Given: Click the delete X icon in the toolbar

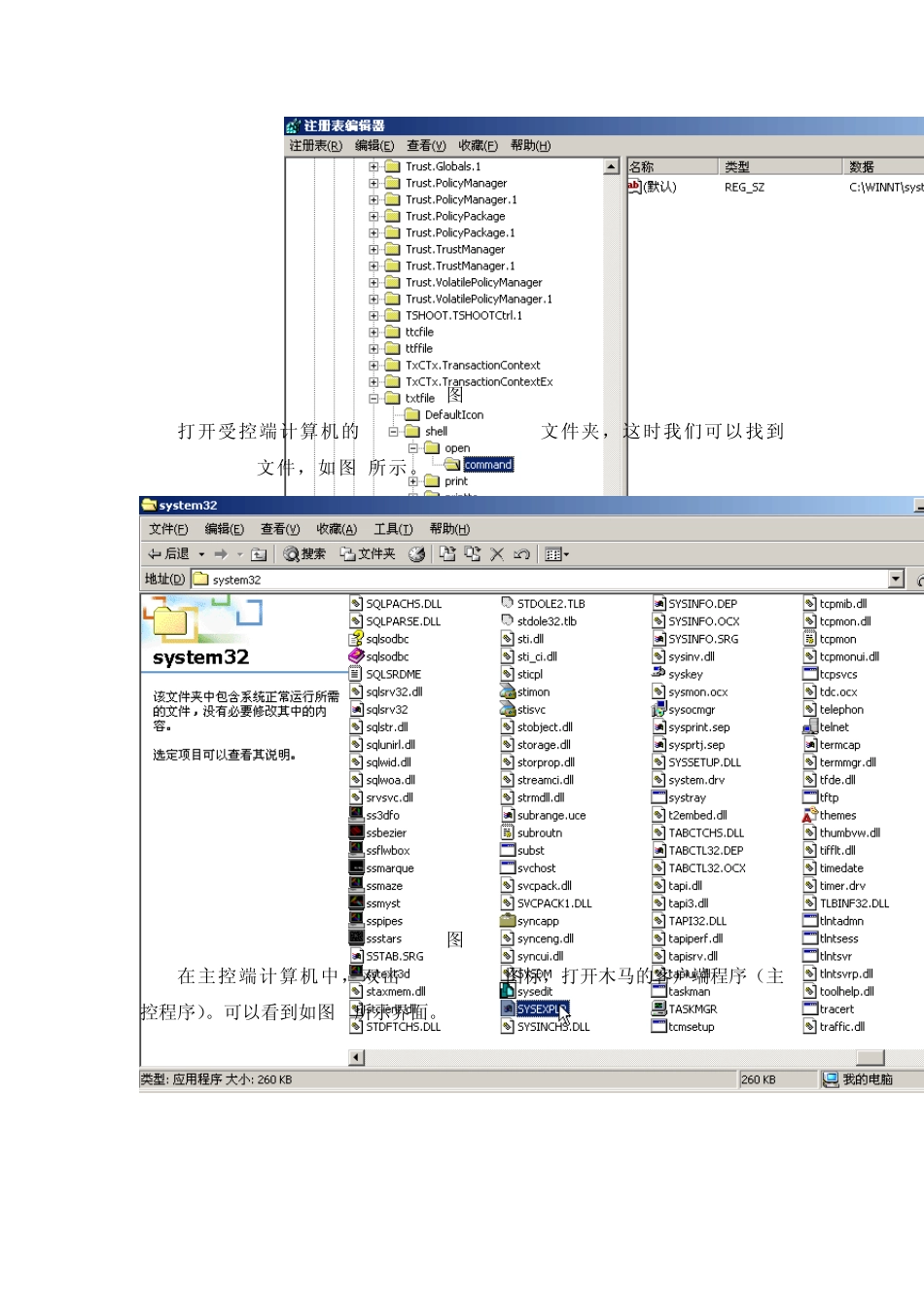Looking at the screenshot, I should click(497, 554).
